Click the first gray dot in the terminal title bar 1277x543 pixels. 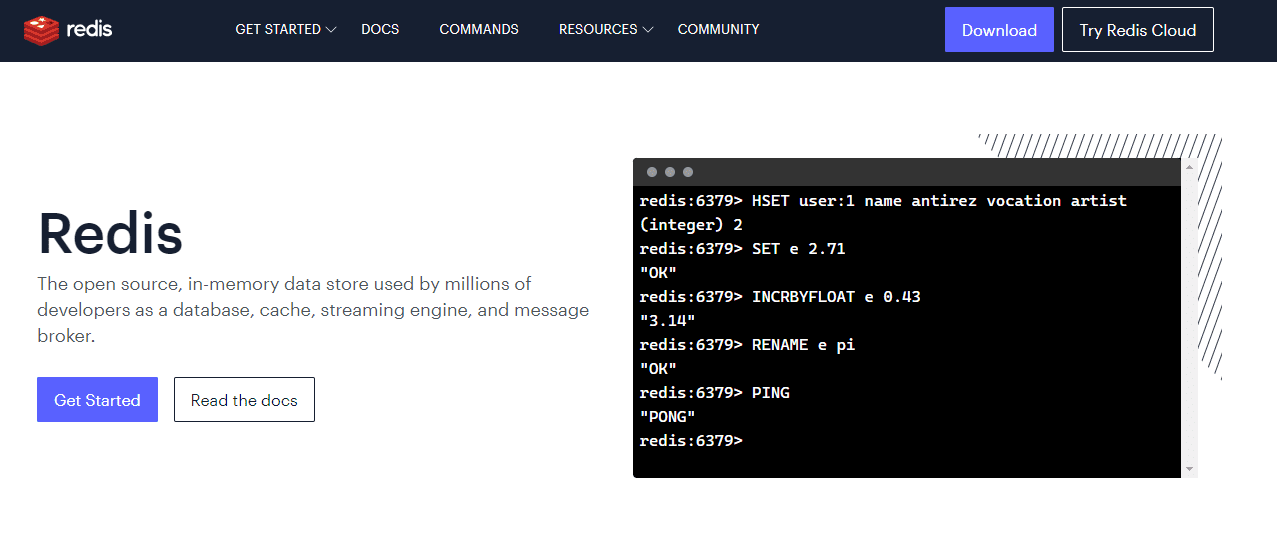652,172
